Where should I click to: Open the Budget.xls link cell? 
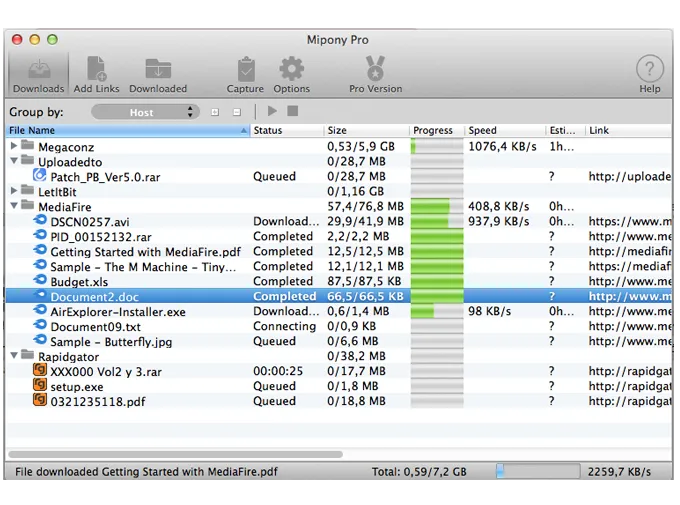(x=630, y=281)
